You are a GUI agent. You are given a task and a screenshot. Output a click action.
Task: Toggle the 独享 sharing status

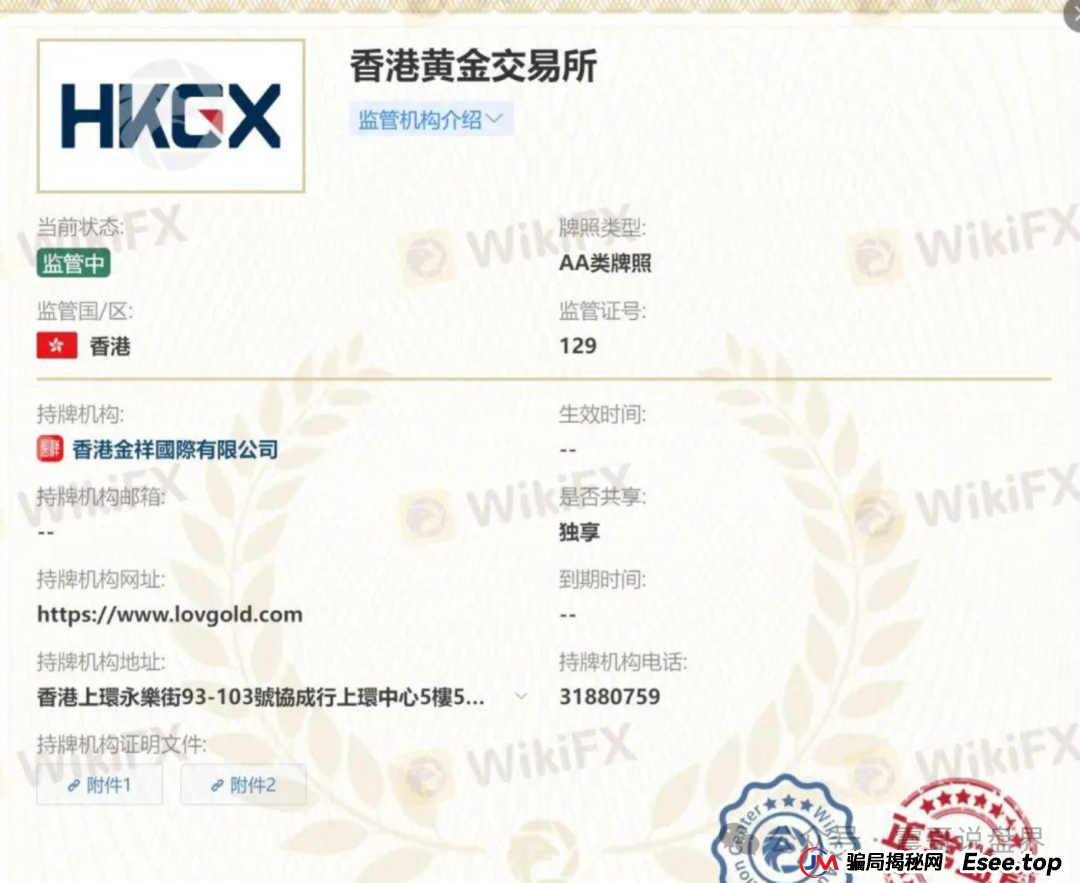[x=578, y=532]
